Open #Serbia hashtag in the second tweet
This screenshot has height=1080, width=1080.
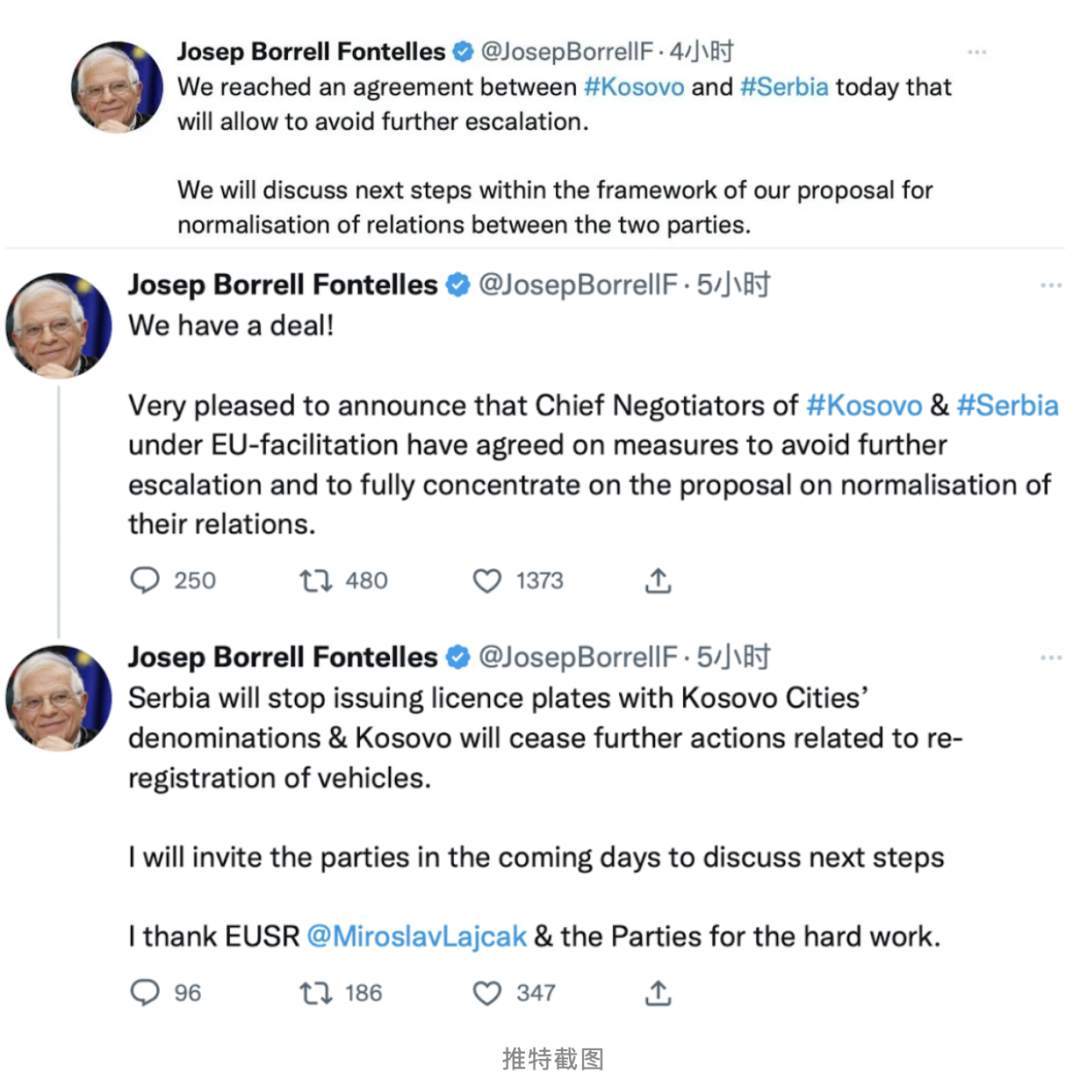pos(1007,405)
